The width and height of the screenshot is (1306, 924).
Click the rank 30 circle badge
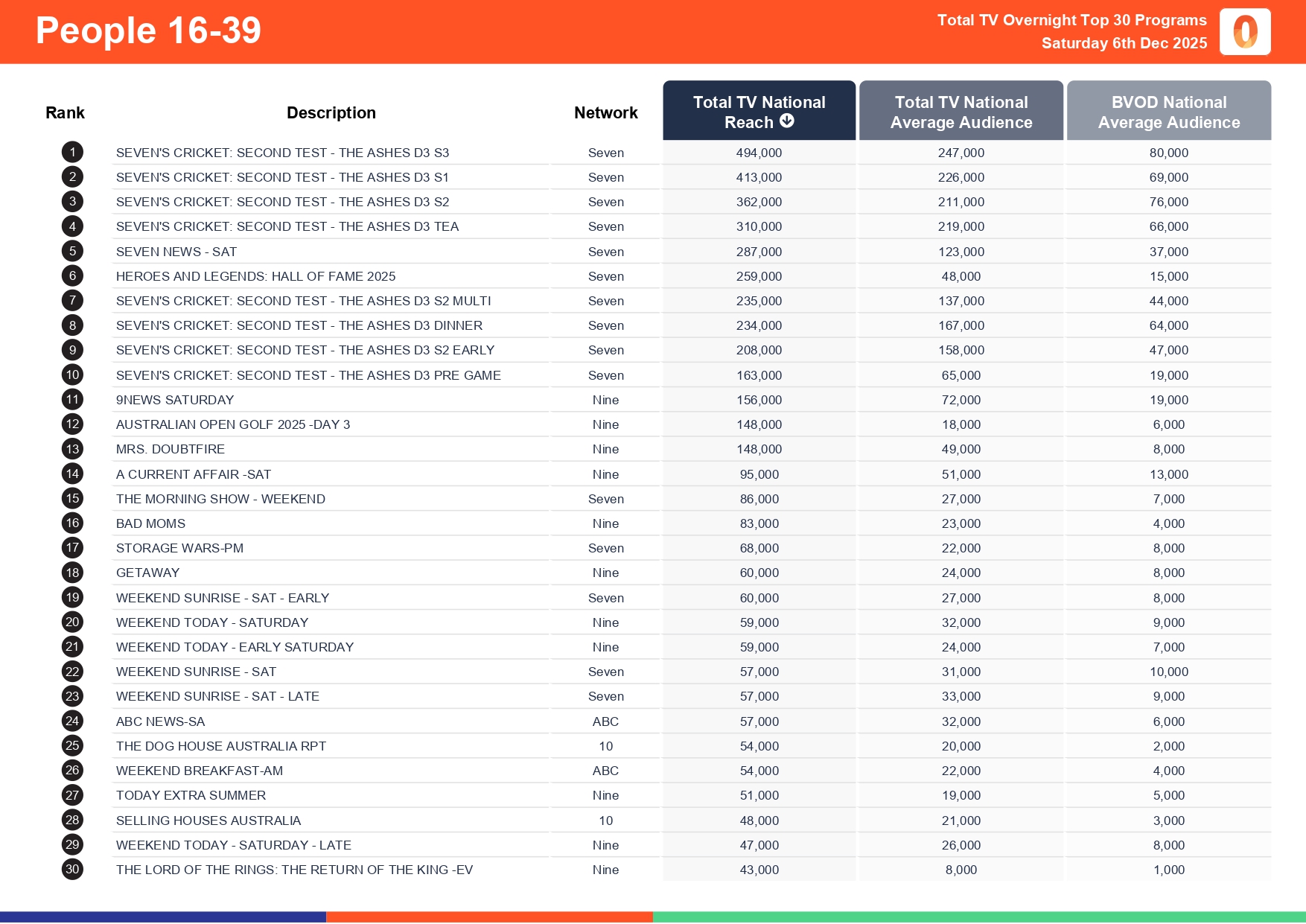[x=72, y=870]
